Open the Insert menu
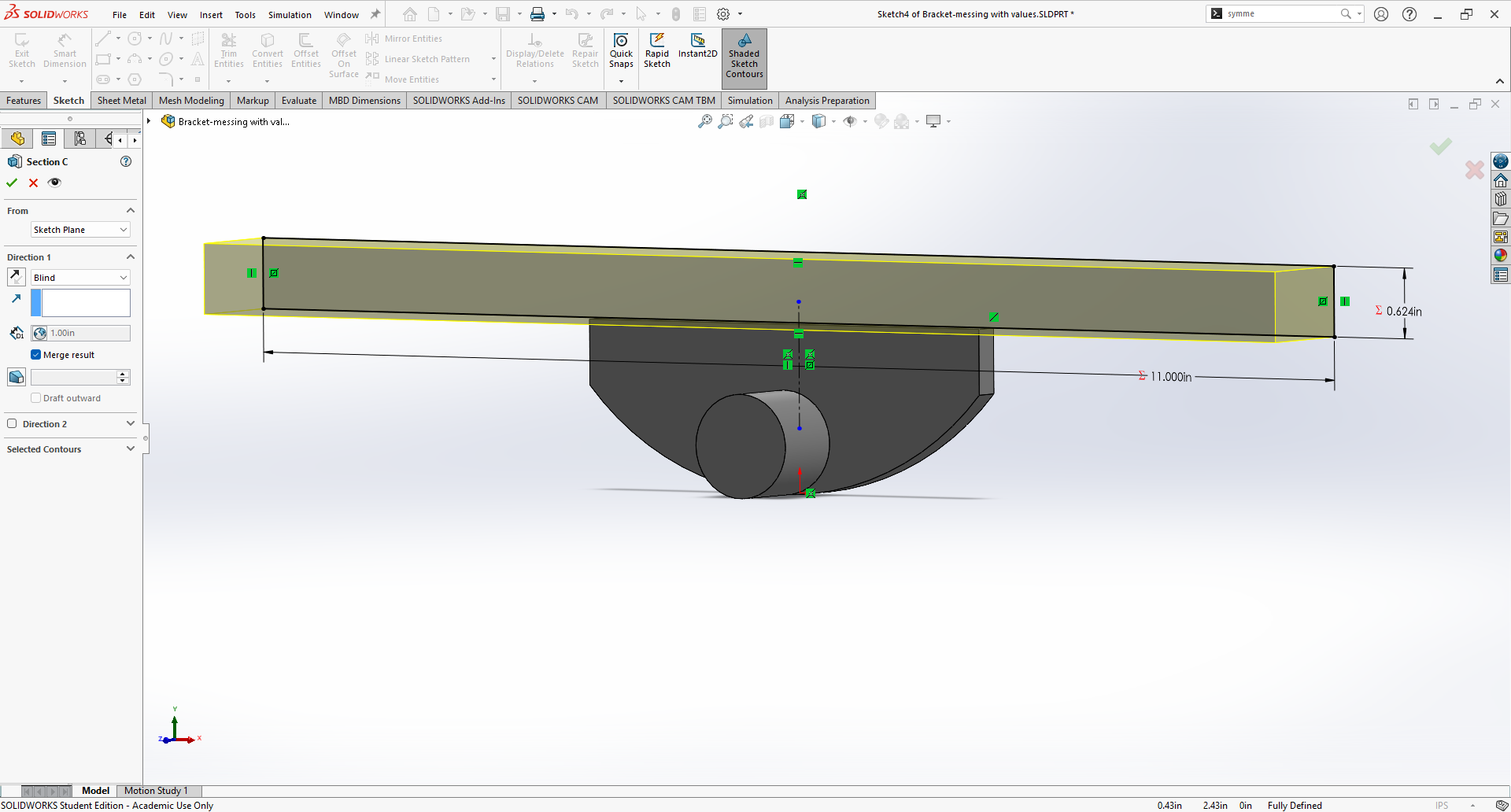 (211, 14)
